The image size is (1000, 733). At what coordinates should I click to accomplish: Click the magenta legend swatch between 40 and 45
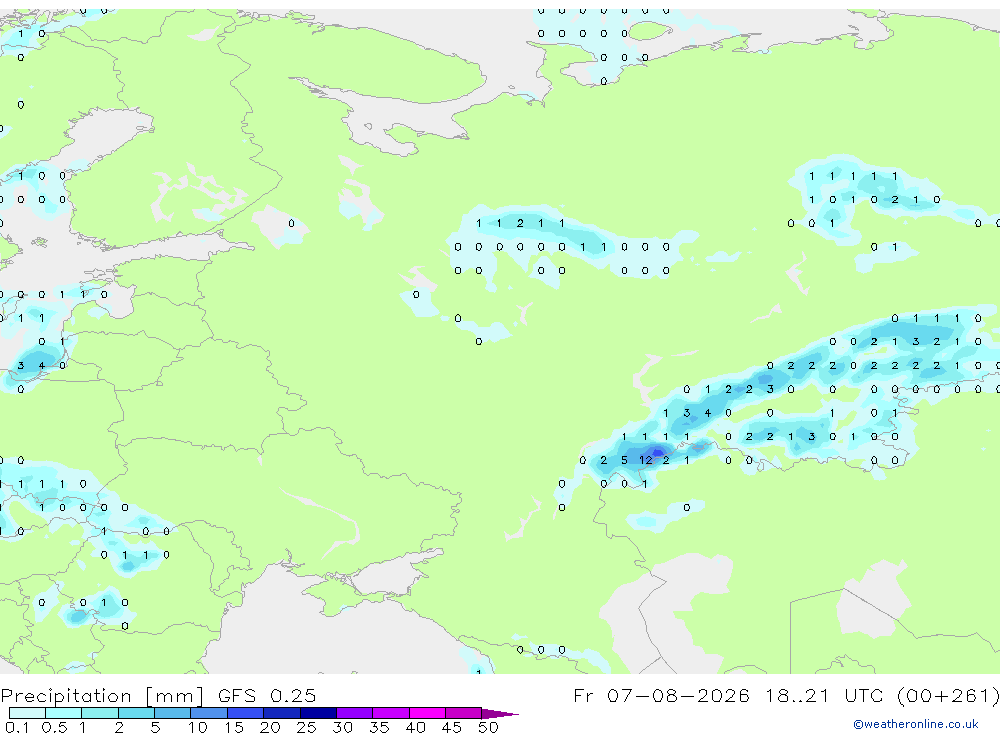click(427, 713)
